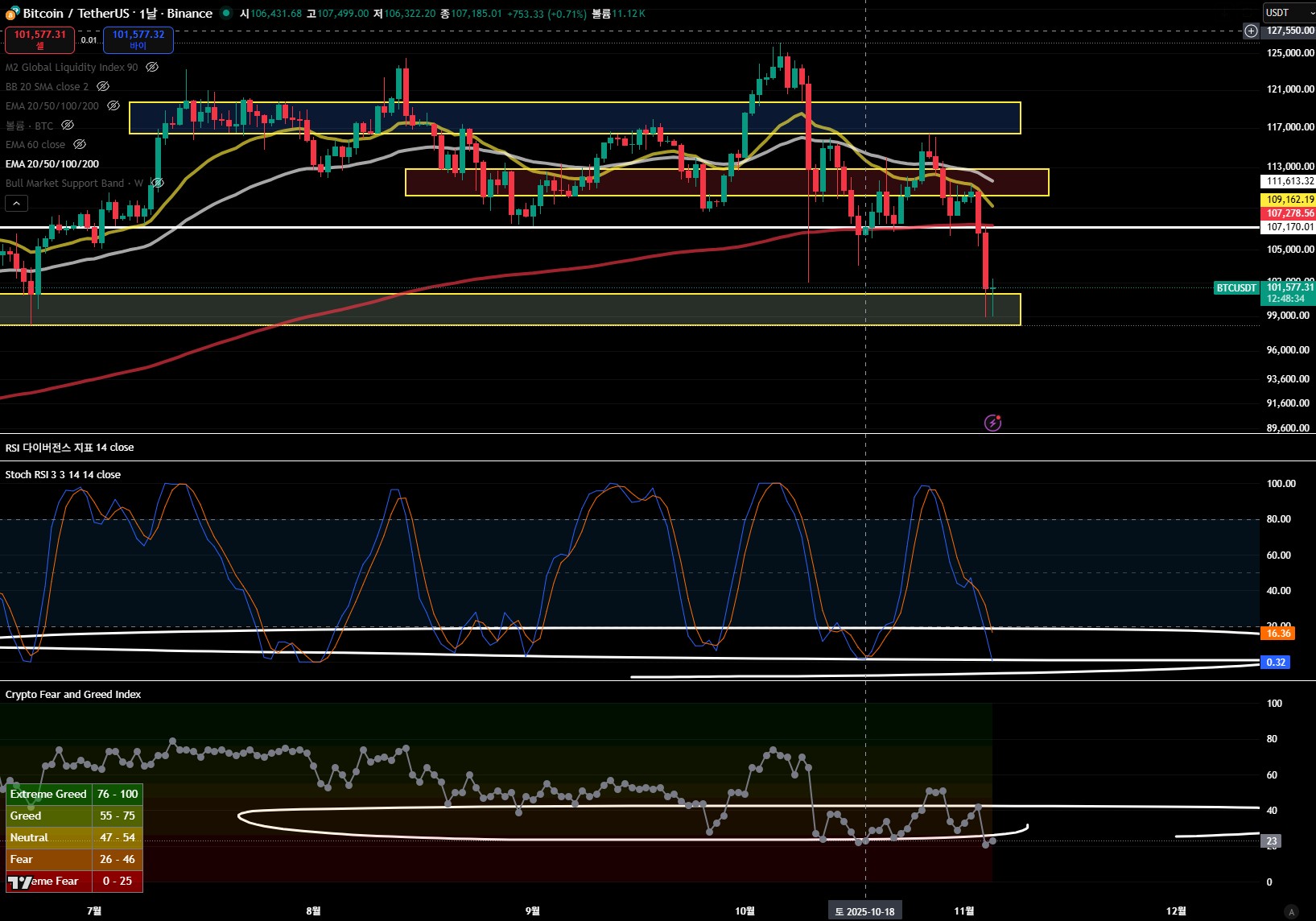
Task: Click the TradingView logo in the table
Action: pyautogui.click(x=19, y=882)
